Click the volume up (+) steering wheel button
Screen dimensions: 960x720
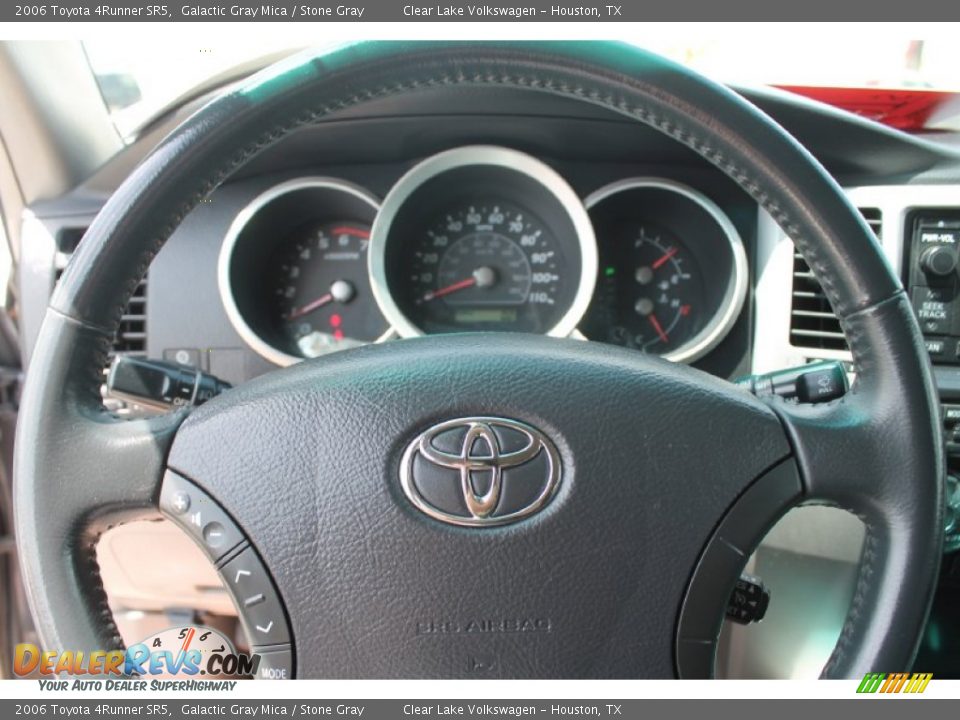[180, 501]
